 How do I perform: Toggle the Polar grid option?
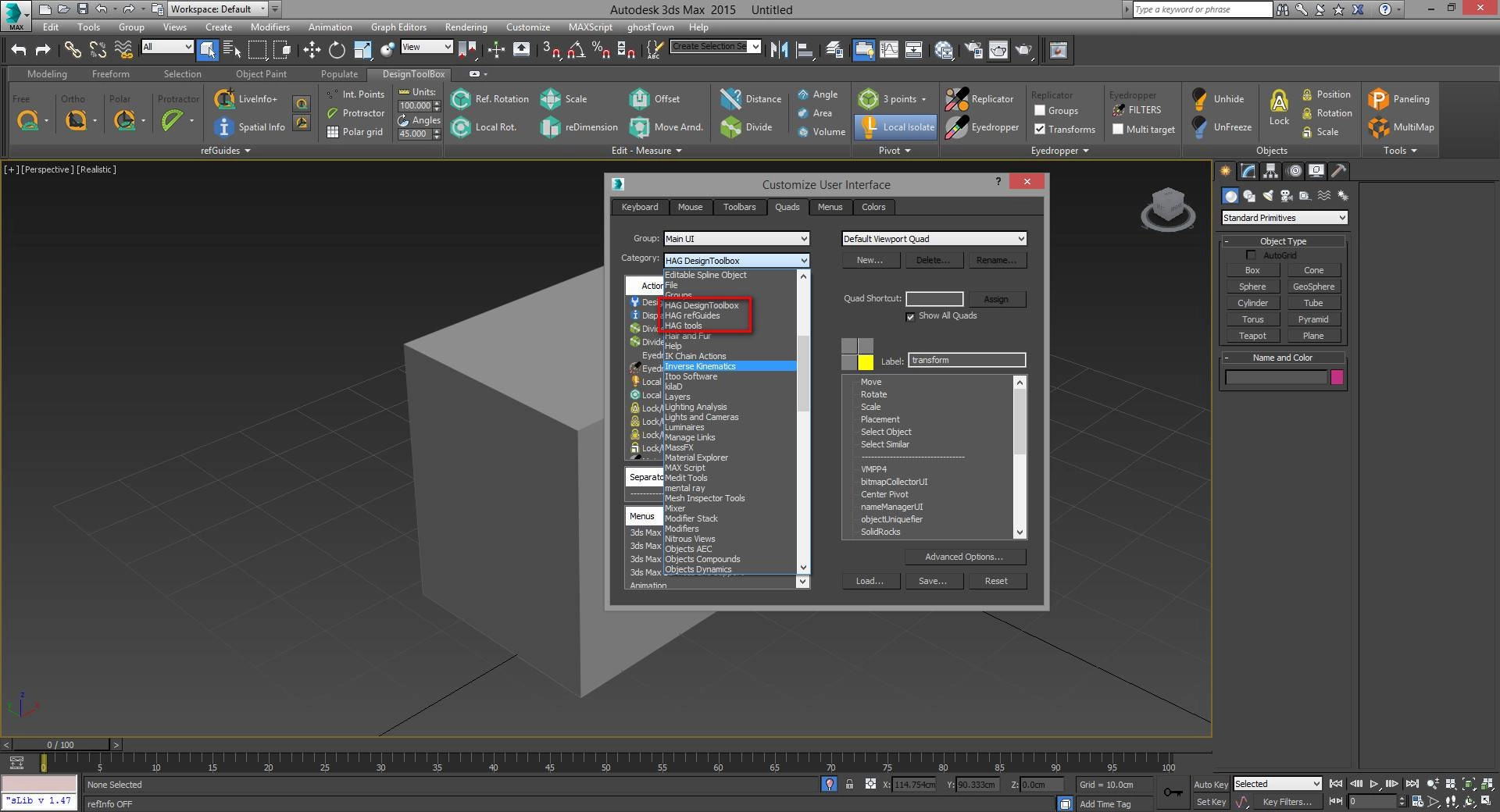tap(355, 132)
